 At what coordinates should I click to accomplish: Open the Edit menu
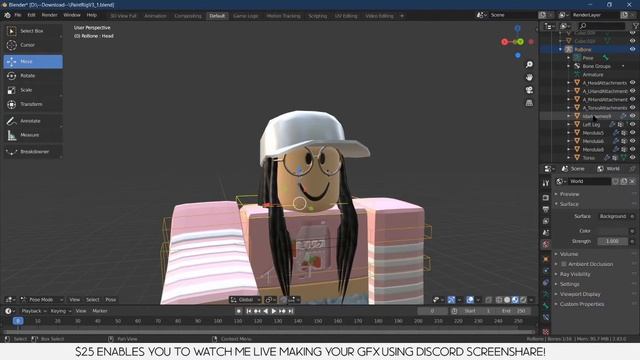click(x=31, y=15)
